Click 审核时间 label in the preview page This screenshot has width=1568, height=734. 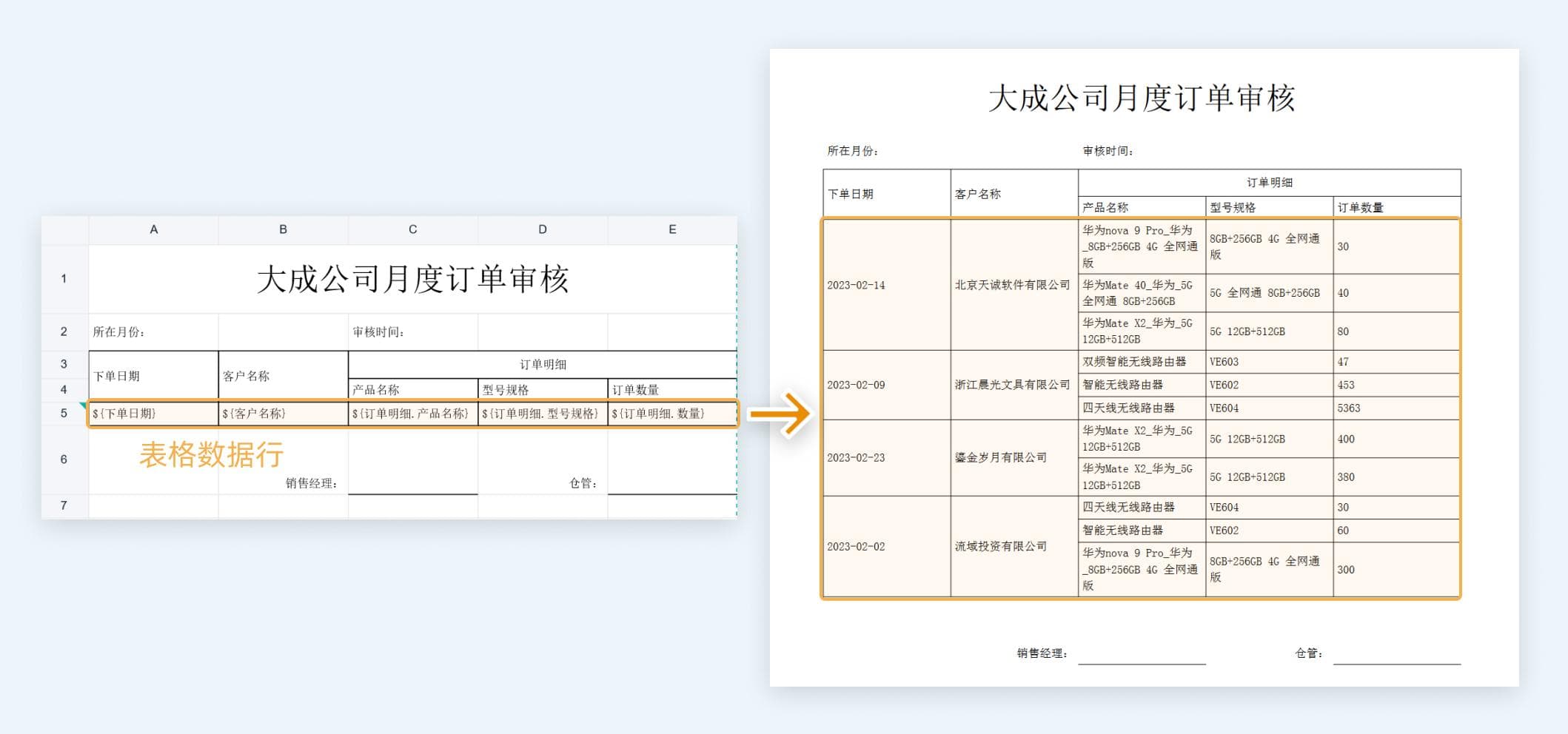(1108, 151)
